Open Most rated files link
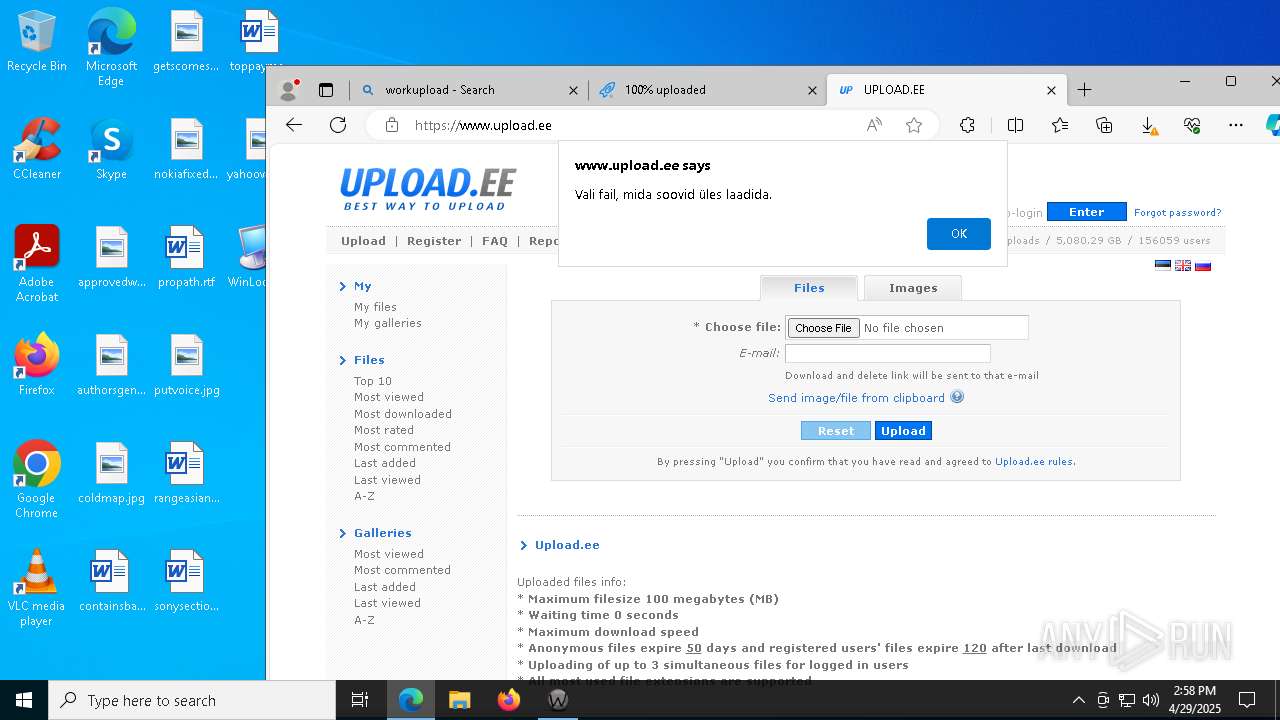The height and width of the screenshot is (720, 1280). coord(383,430)
